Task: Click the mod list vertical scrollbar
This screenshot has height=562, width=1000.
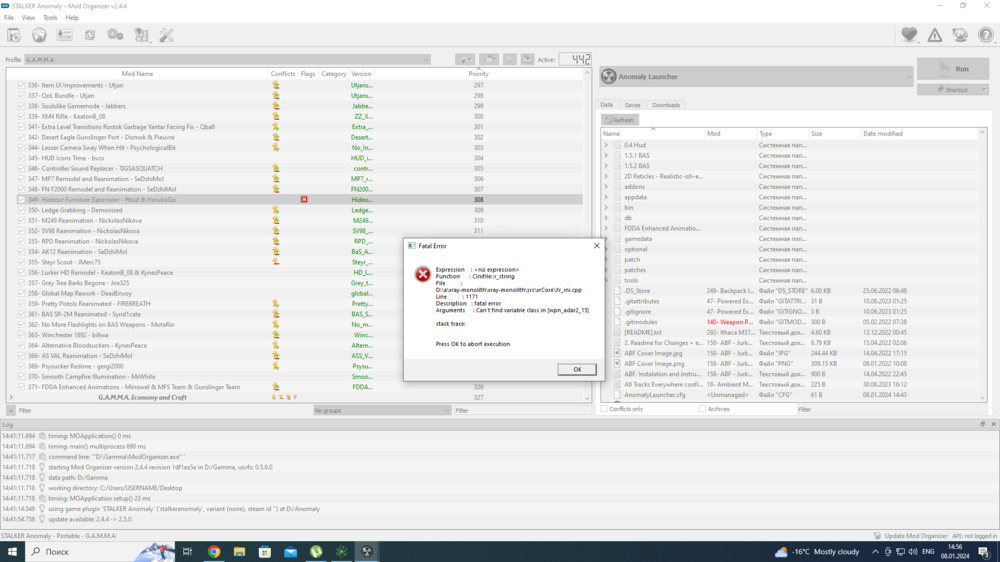Action: coord(590,240)
